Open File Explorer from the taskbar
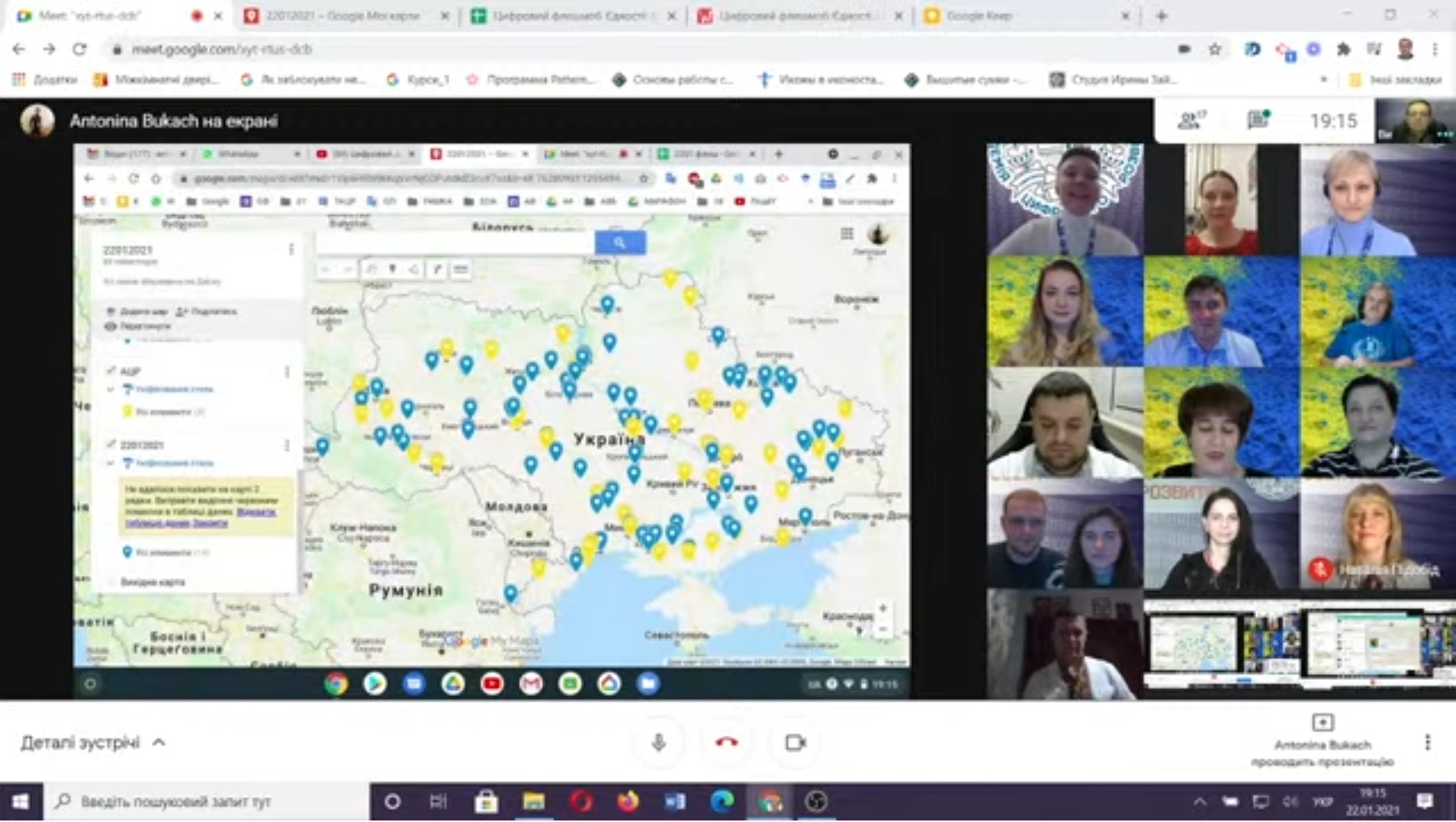Image resolution: width=1456 pixels, height=822 pixels. 533,801
